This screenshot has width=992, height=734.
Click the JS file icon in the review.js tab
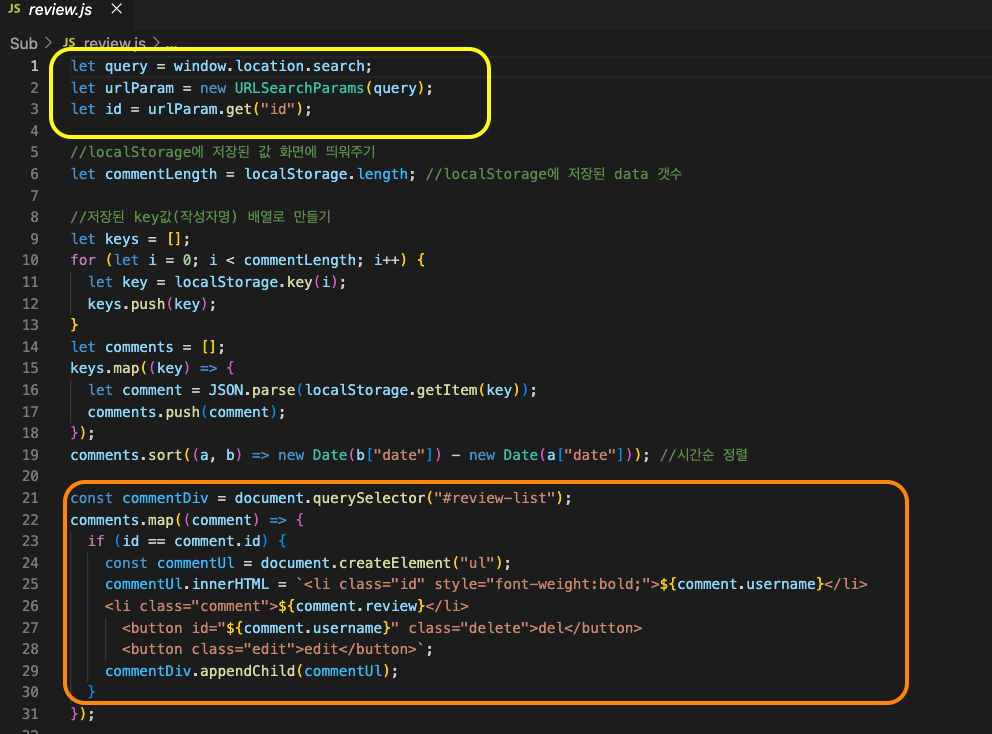(x=14, y=9)
